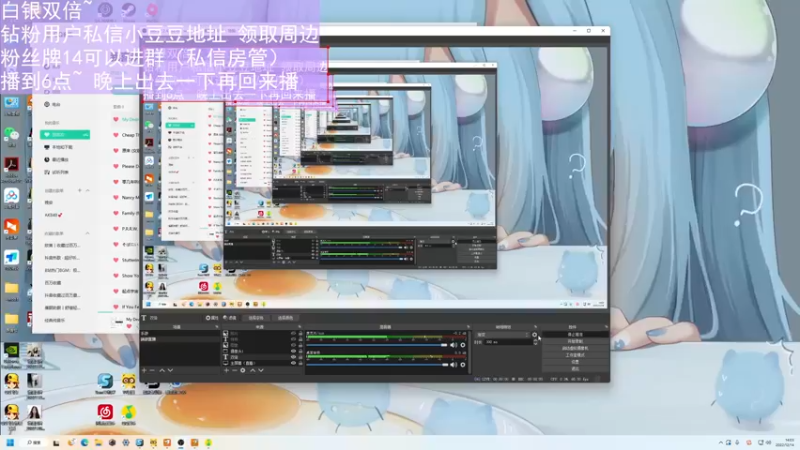Screen dimensions: 800x450
Task: Open NVIDIA GeForce desktop shortcut
Action: click(x=11, y=351)
